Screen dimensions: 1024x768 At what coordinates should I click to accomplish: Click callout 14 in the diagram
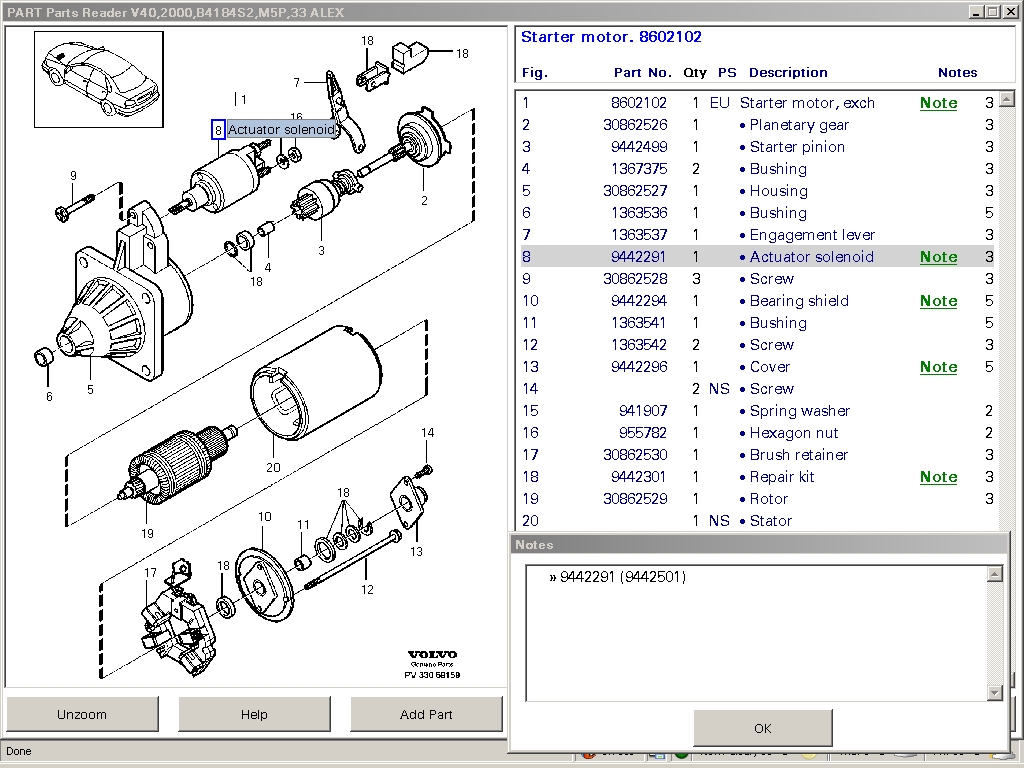(427, 432)
